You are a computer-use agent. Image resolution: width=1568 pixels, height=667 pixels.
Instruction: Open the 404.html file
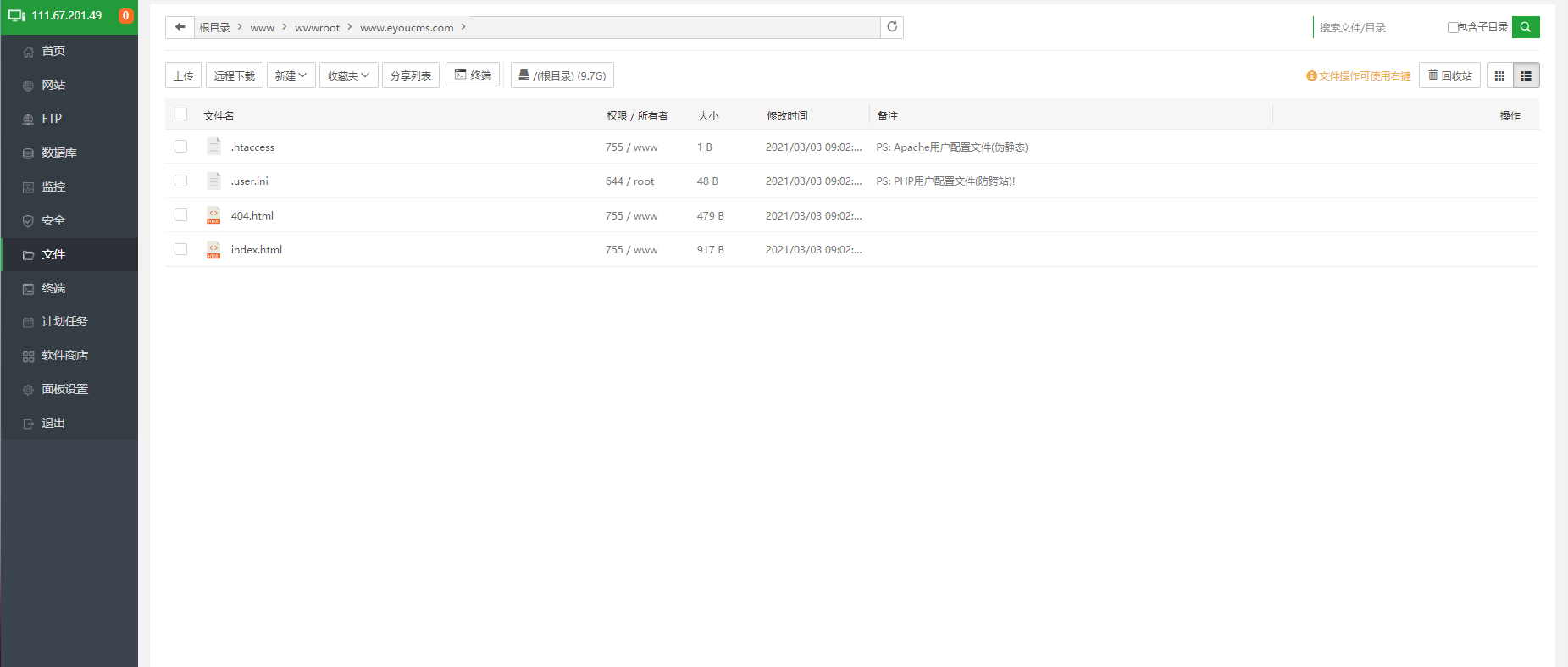click(252, 216)
